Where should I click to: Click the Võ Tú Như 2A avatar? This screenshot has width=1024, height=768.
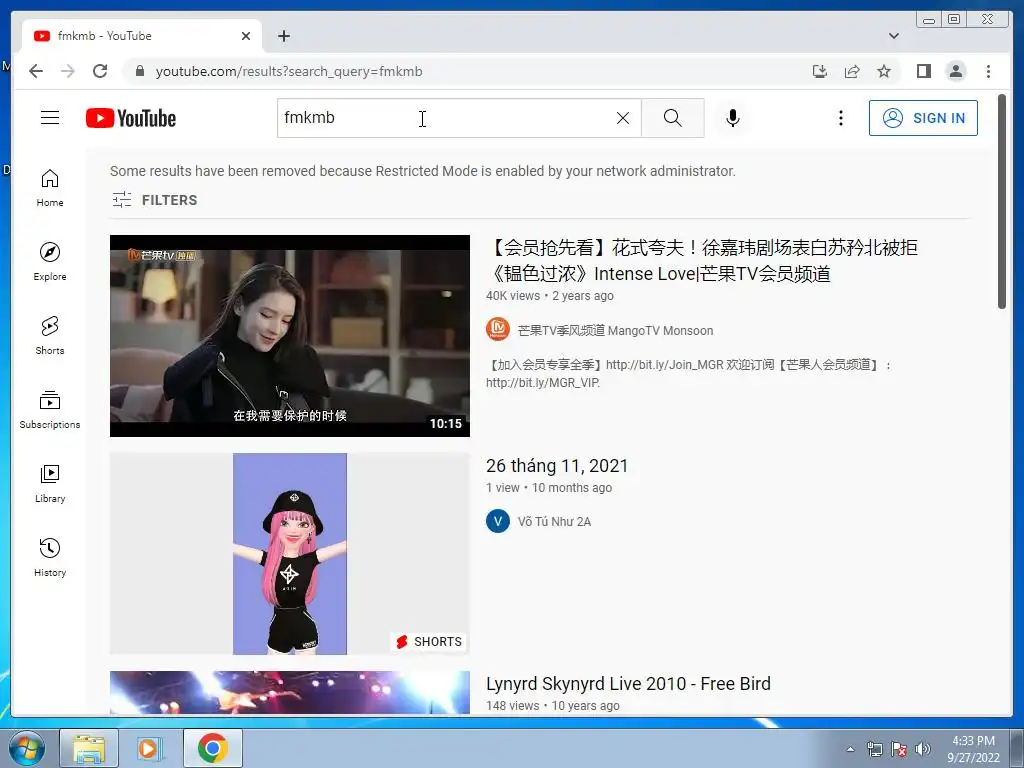498,521
